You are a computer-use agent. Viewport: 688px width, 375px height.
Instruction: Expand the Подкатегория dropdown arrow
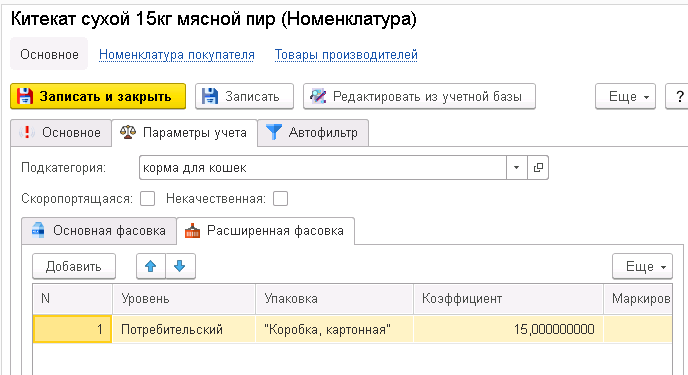tap(516, 168)
